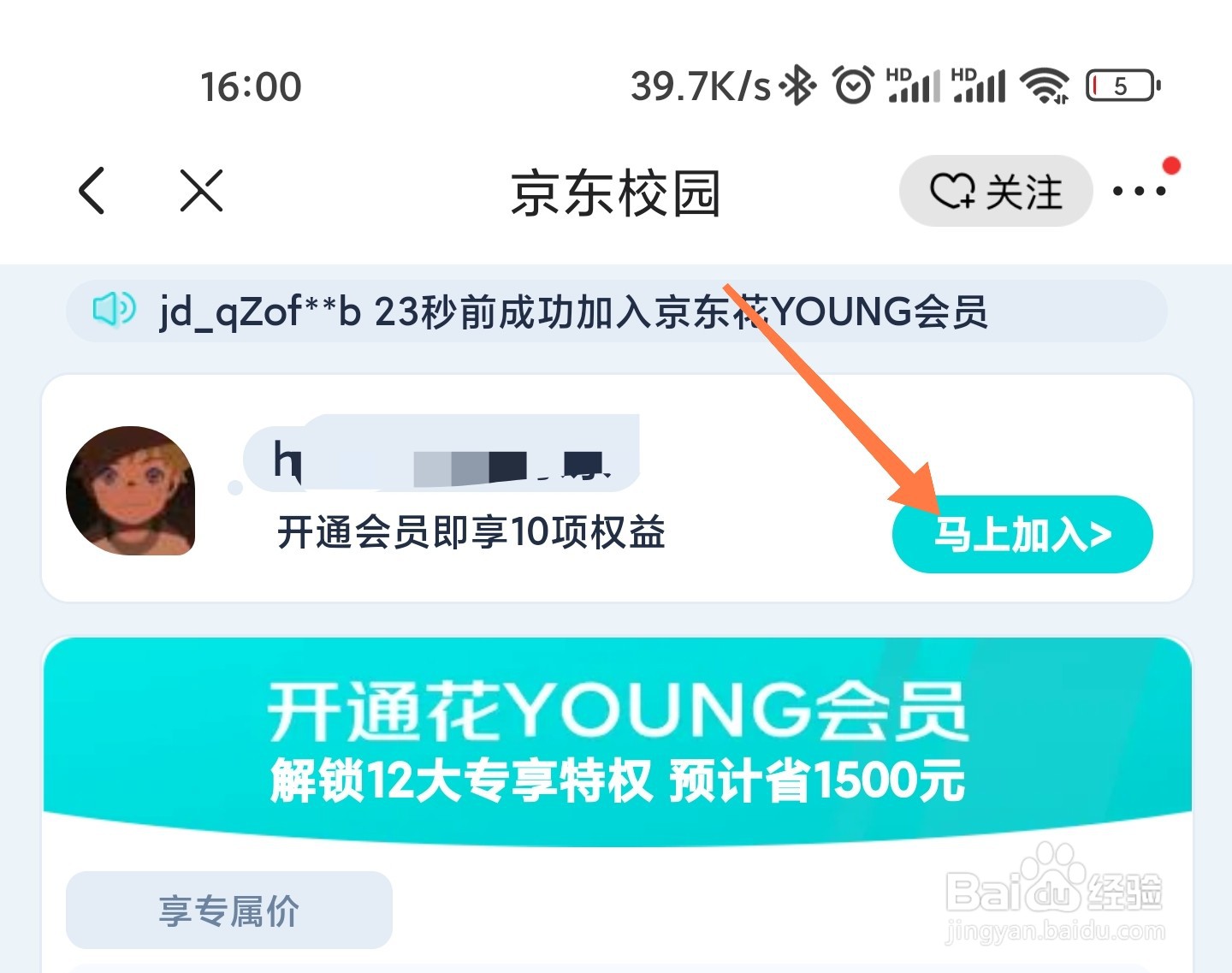Tap the heart icon inside 关注
Image resolution: width=1232 pixels, height=973 pixels.
[952, 191]
